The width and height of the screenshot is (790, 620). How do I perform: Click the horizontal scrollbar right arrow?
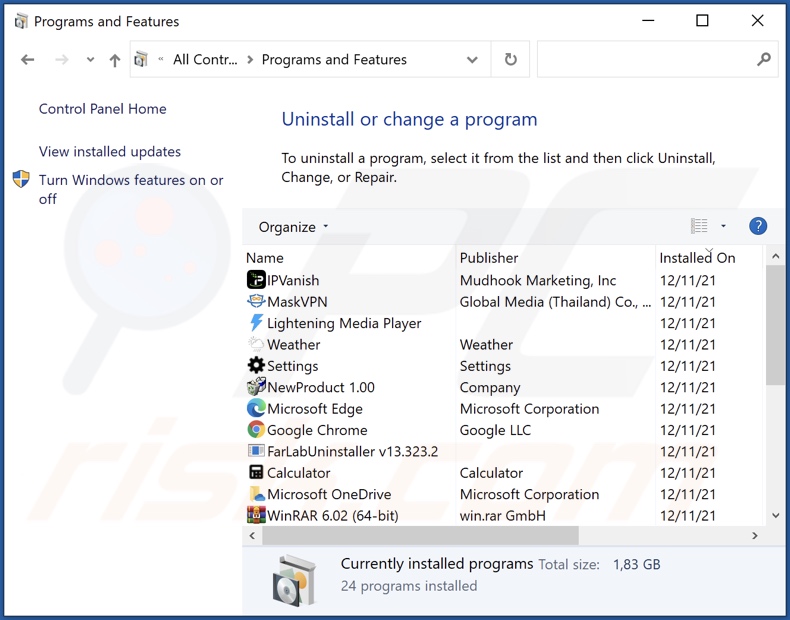pos(754,535)
